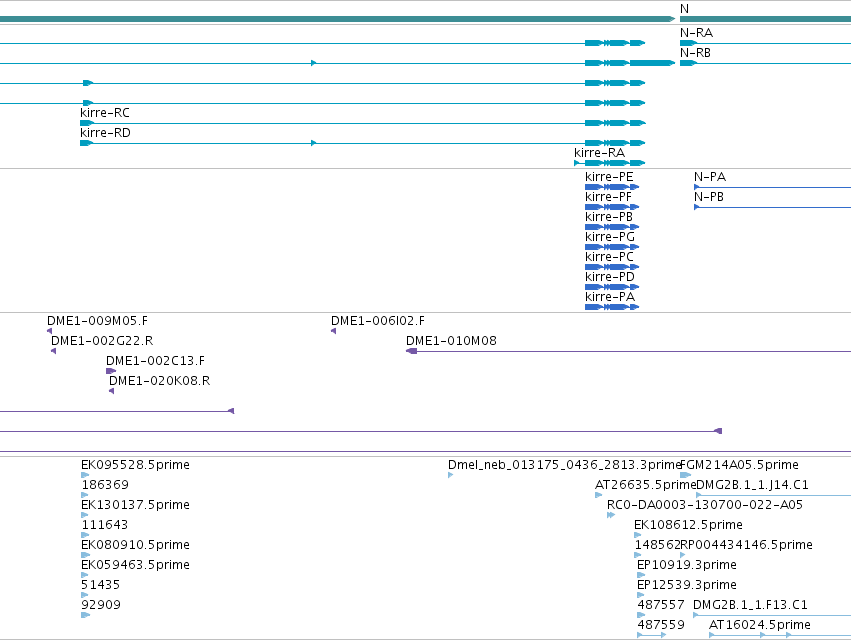The image size is (851, 640).
Task: Click the N-RA transcript start exon
Action: click(688, 43)
